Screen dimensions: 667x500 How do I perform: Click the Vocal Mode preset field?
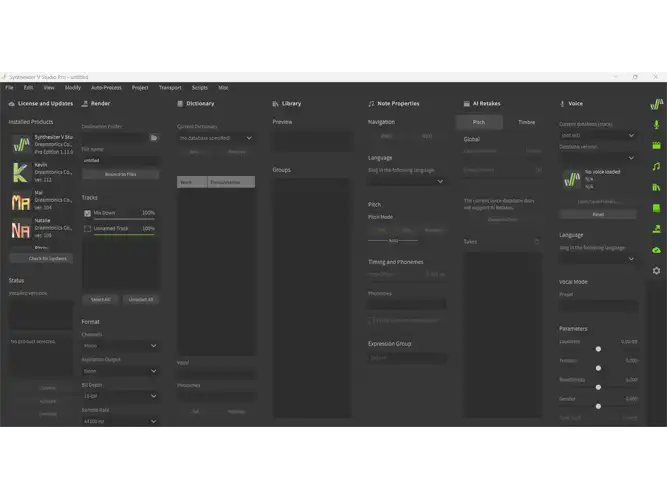tap(598, 306)
